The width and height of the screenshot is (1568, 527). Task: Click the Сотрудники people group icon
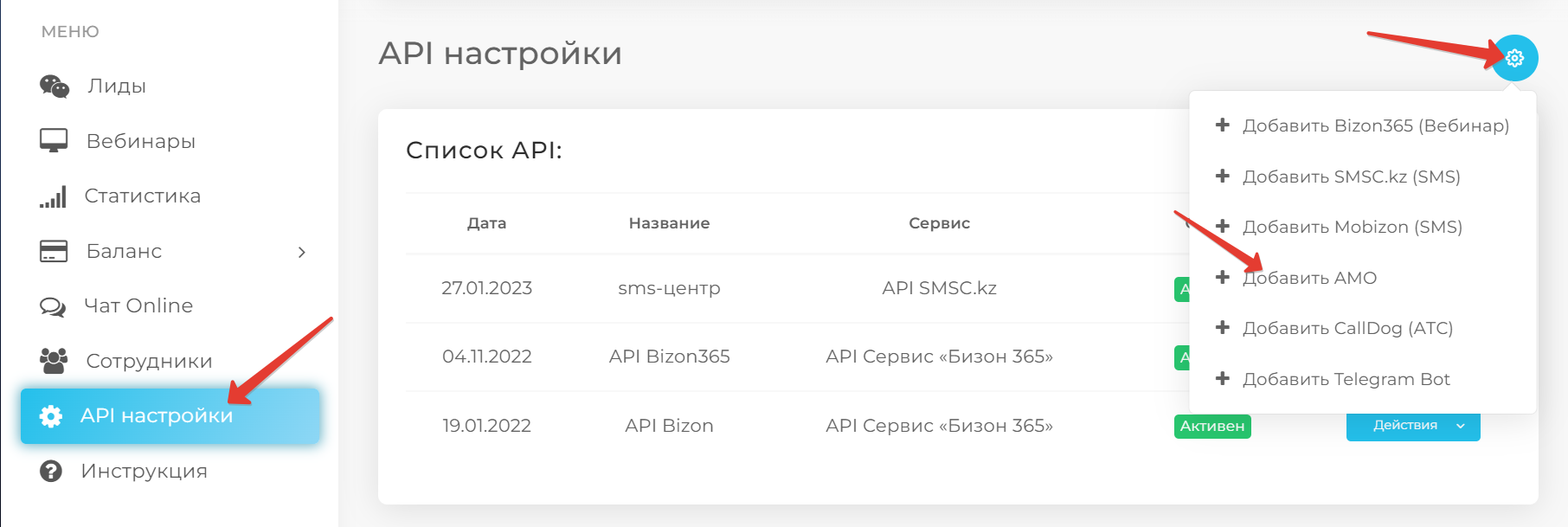54,361
